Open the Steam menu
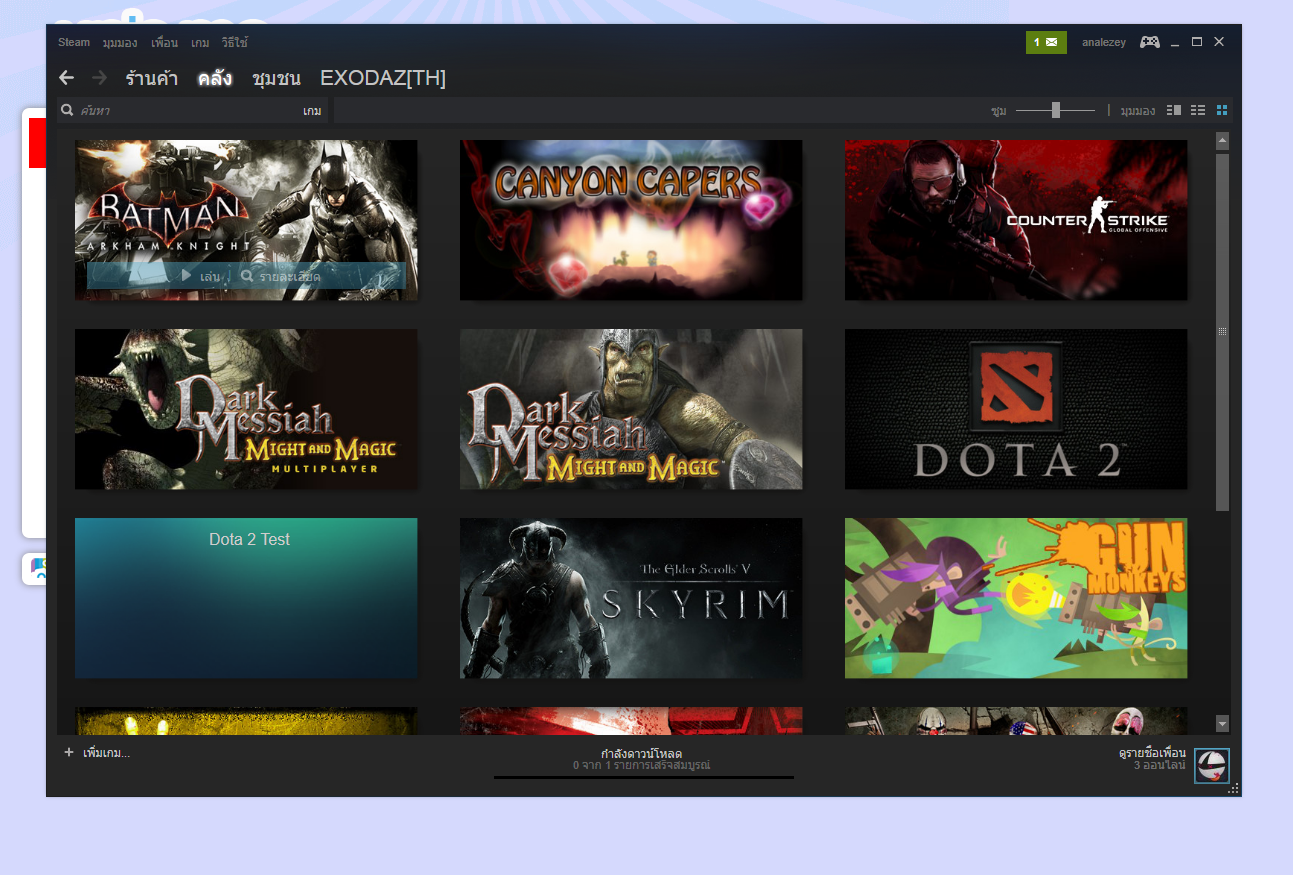Screen dimensions: 1293x875 pyautogui.click(x=74, y=43)
